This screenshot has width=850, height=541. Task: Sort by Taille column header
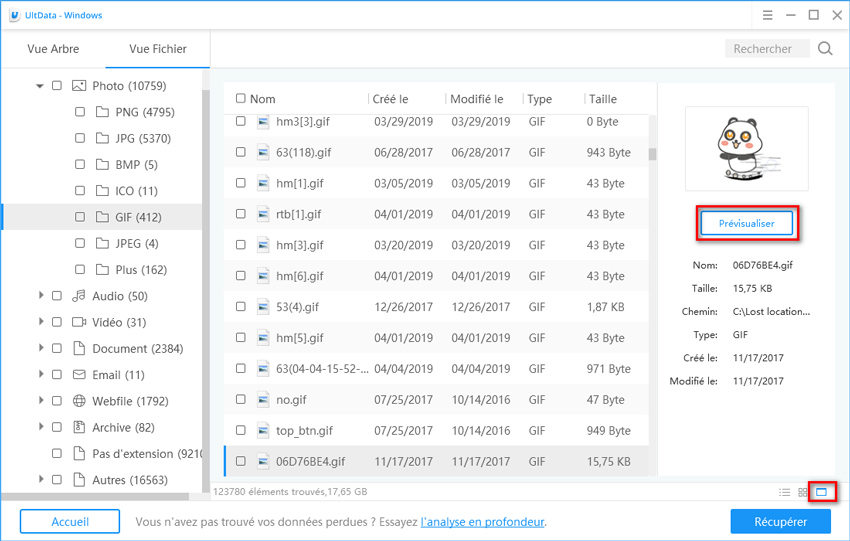[603, 99]
